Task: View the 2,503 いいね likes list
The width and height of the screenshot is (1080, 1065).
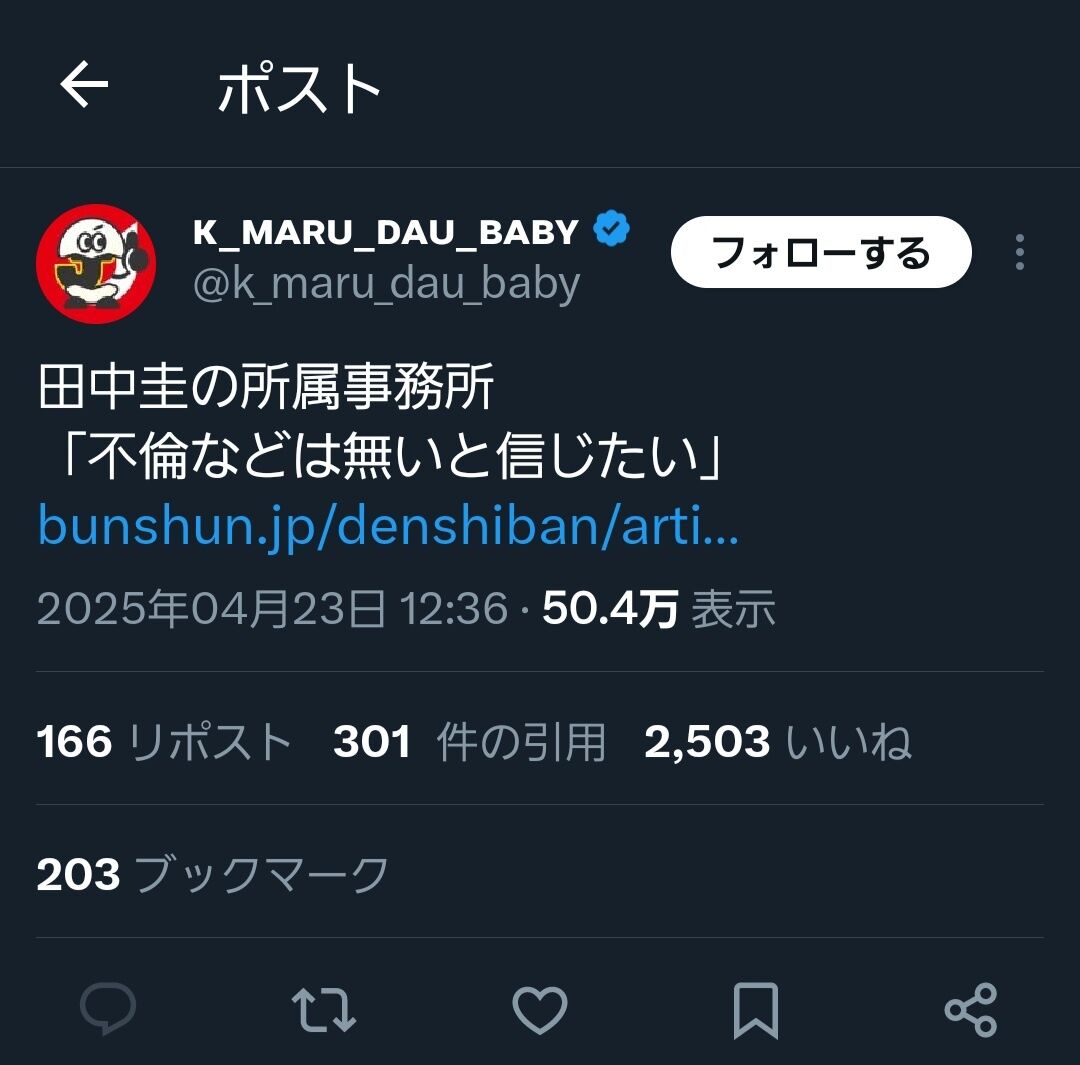Action: (778, 742)
